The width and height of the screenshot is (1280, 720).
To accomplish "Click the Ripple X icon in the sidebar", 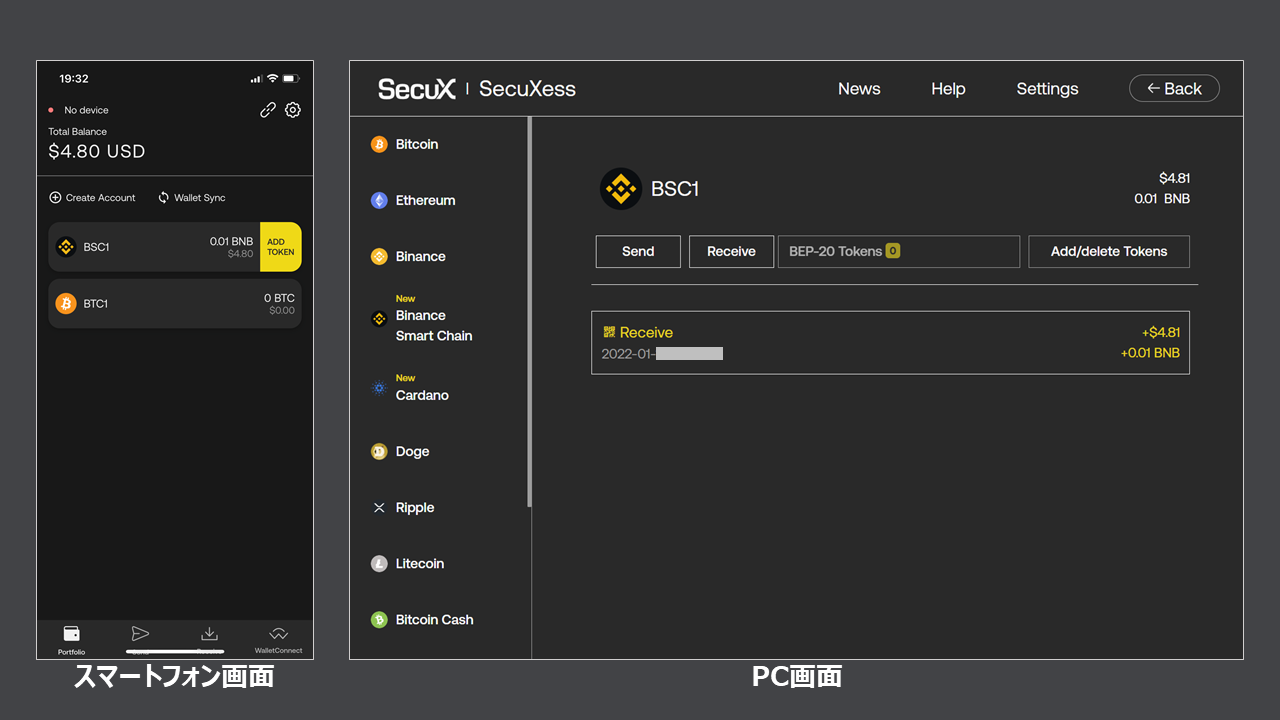I will tap(379, 508).
